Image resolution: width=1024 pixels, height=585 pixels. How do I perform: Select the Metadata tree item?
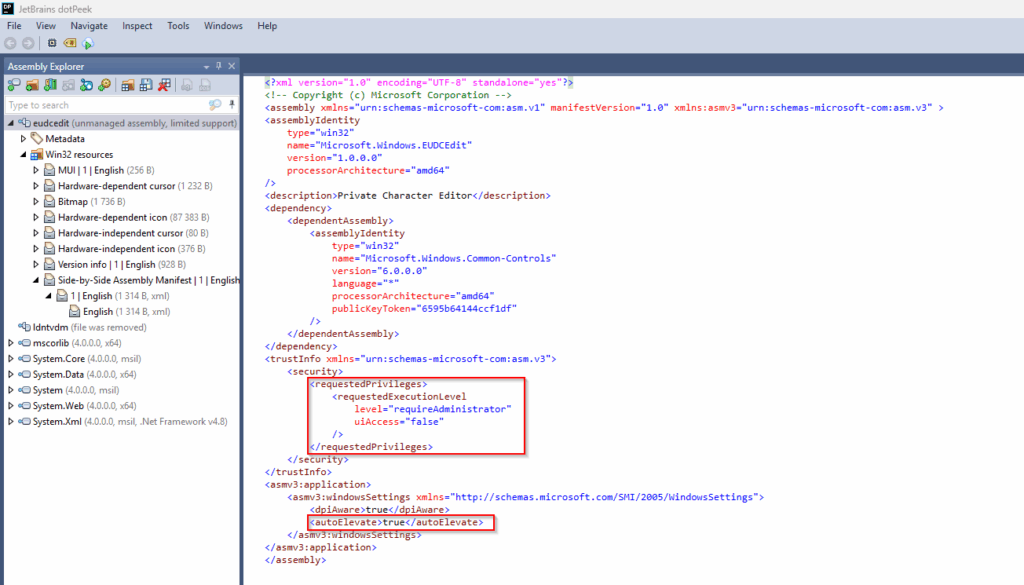click(65, 138)
